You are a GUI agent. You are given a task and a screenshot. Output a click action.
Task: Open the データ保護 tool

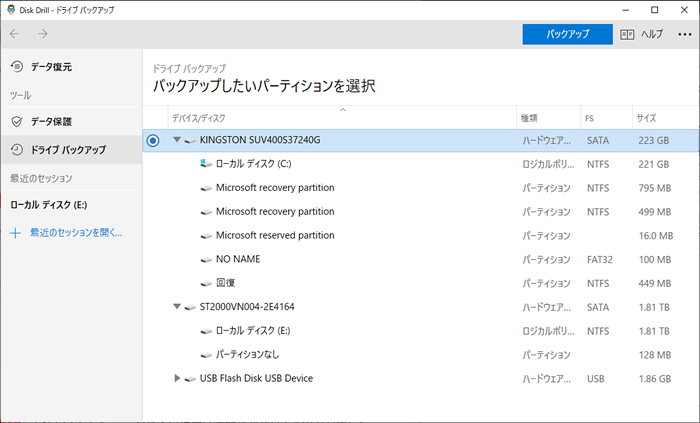point(71,121)
